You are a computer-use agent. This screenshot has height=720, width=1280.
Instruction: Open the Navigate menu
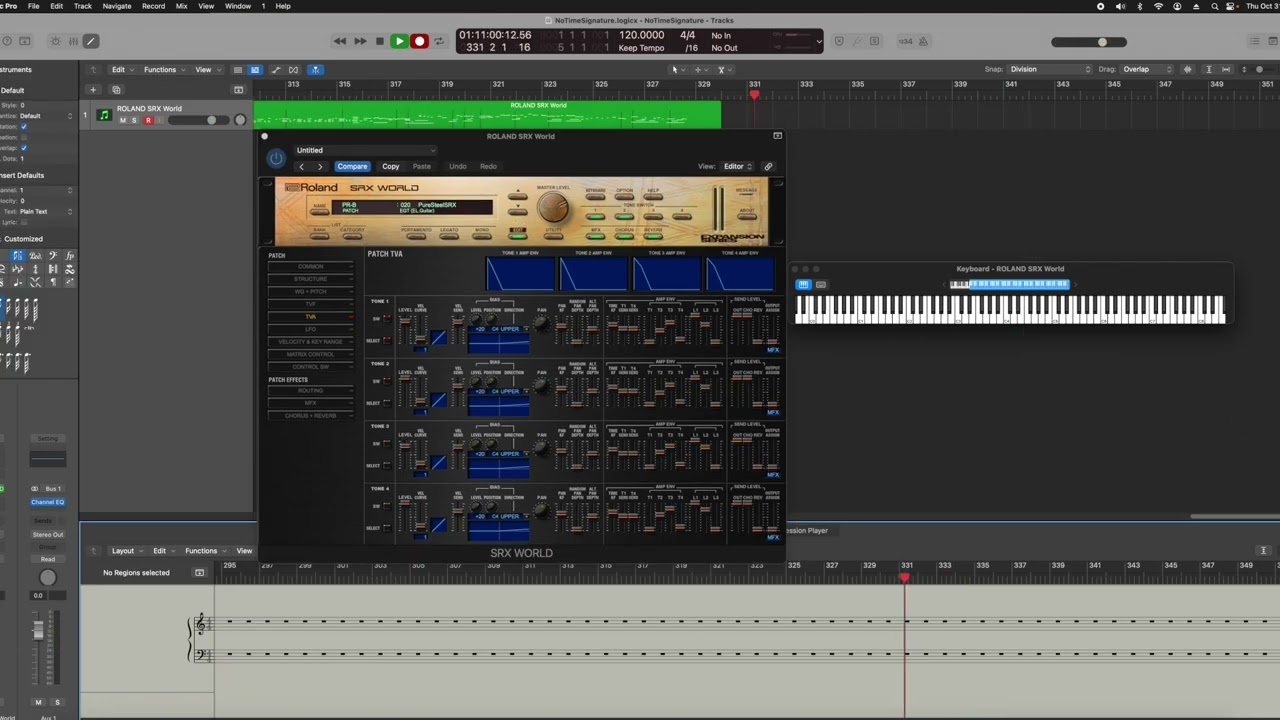(x=117, y=6)
